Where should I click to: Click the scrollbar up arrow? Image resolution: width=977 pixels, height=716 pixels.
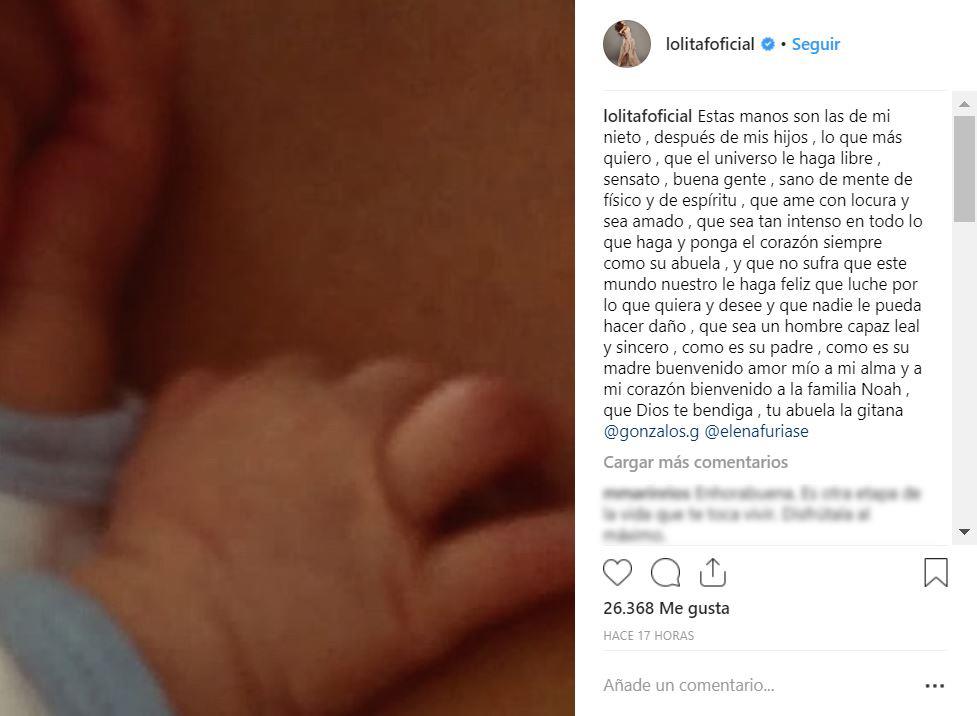[x=964, y=104]
